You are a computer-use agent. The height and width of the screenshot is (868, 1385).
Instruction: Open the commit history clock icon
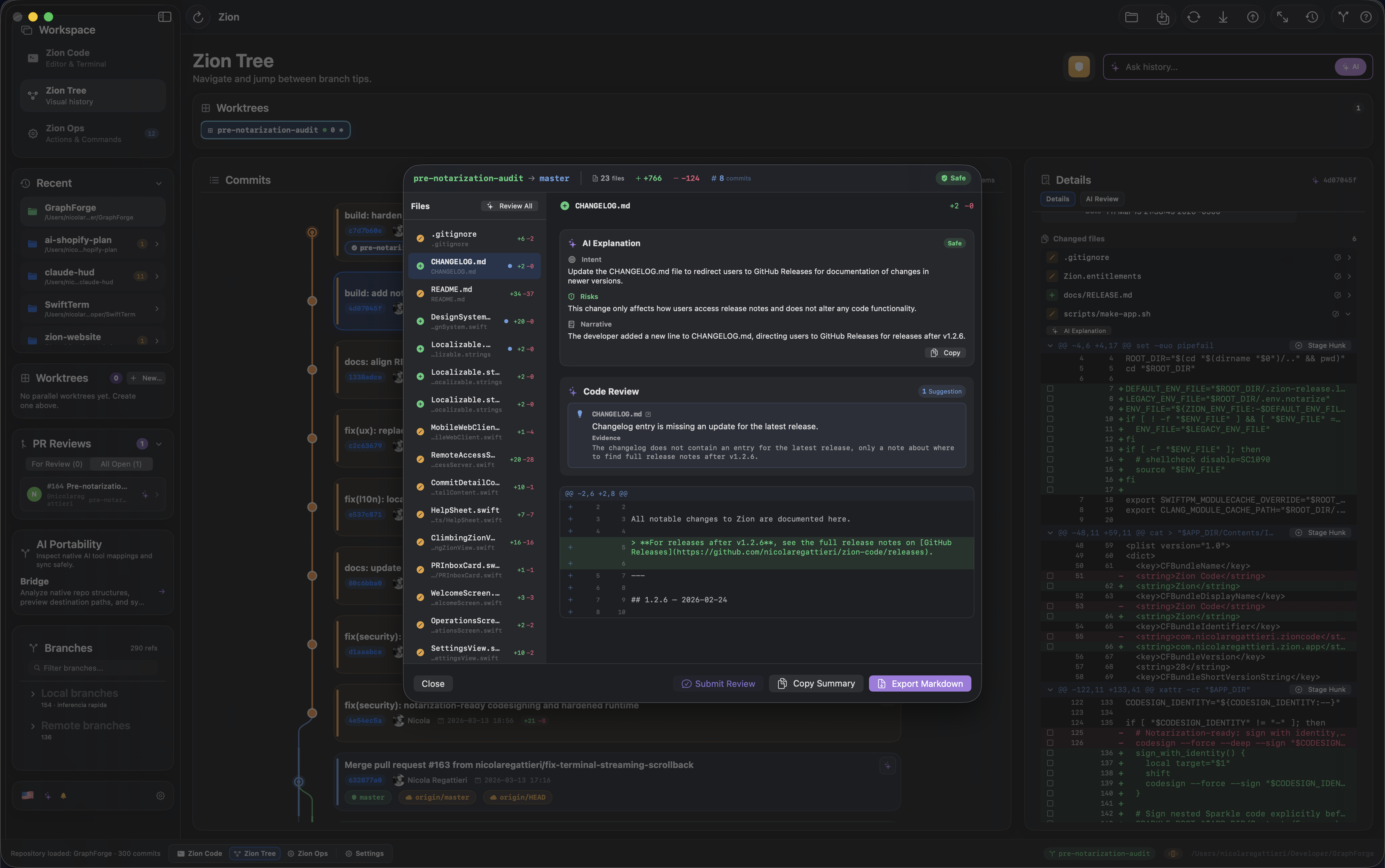click(x=1312, y=16)
